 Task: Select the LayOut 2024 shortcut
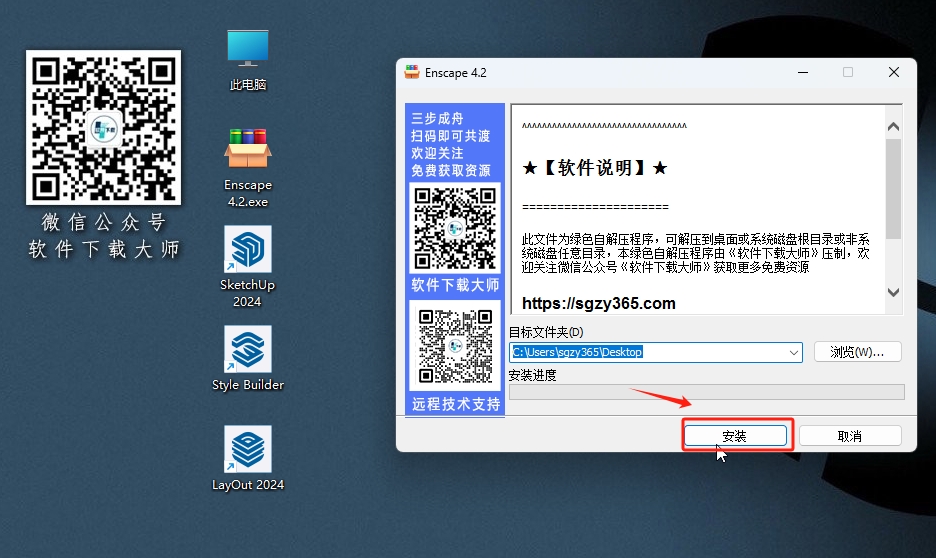point(248,458)
